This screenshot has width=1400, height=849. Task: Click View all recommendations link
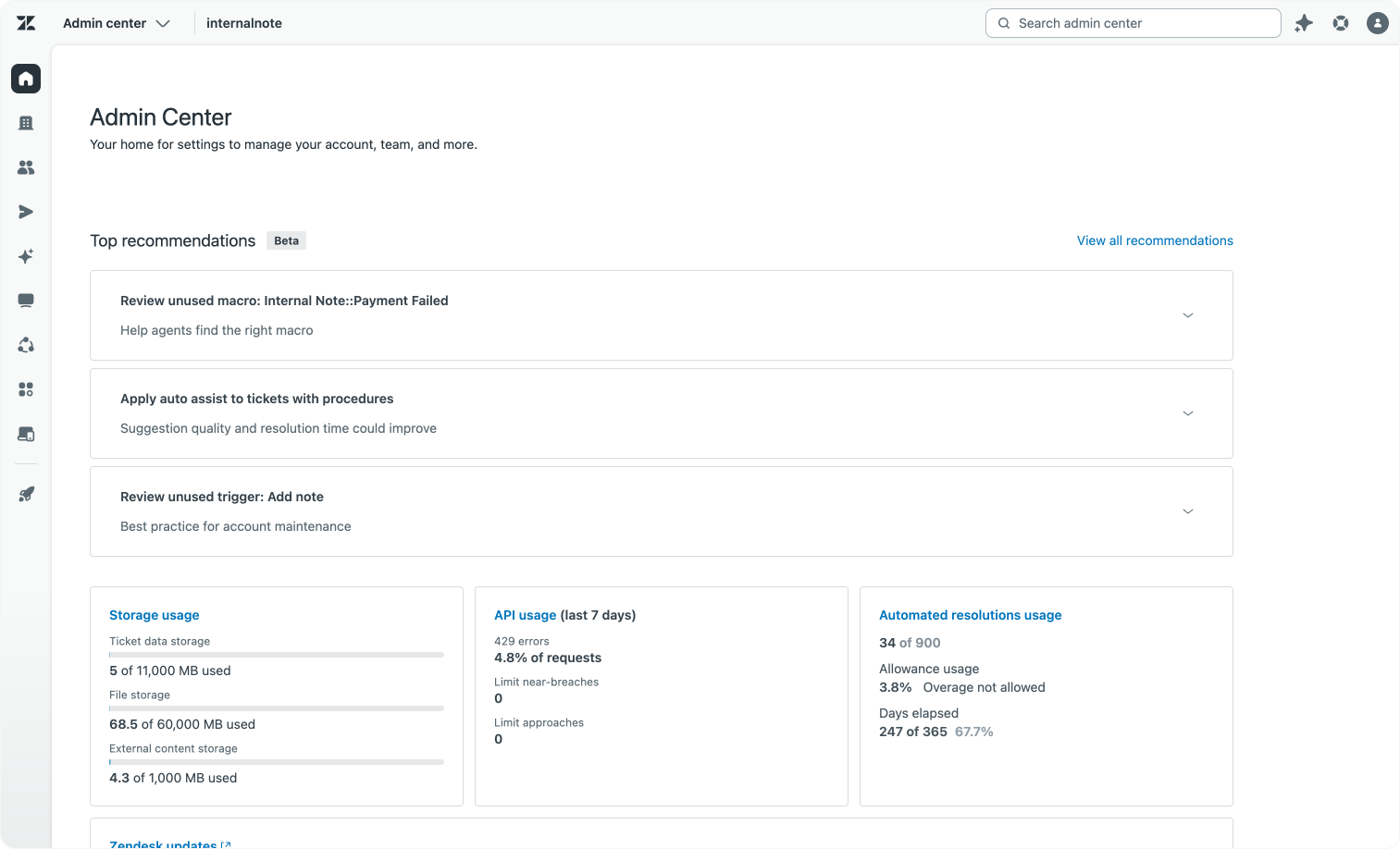(x=1155, y=240)
